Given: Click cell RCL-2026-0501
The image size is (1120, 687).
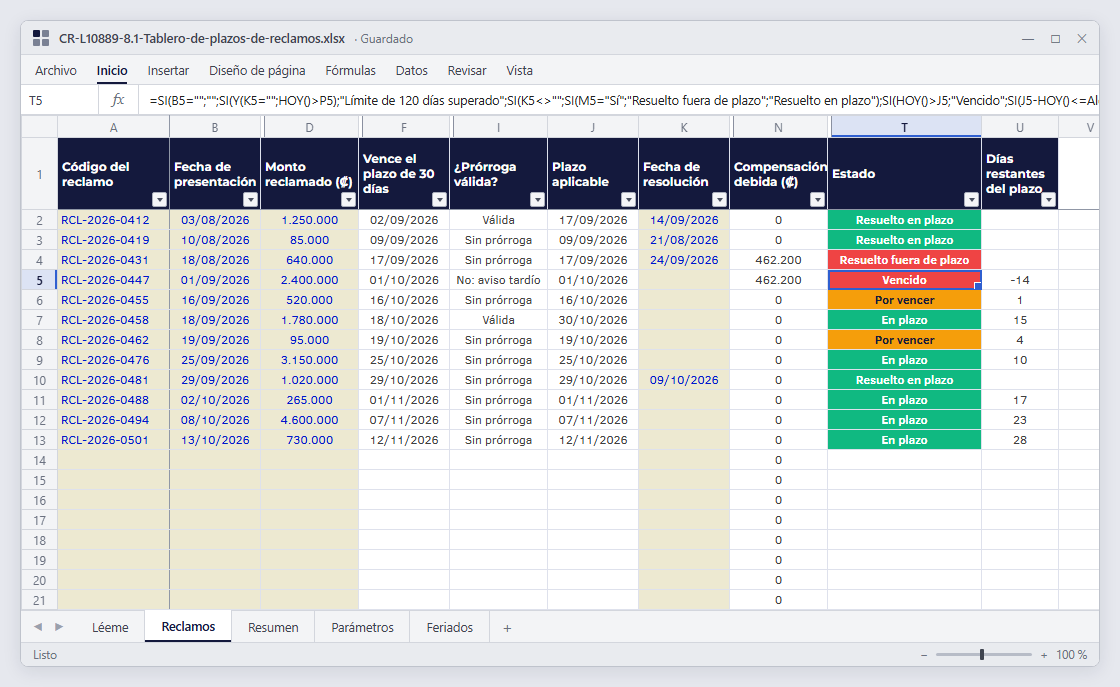Looking at the screenshot, I should coord(114,440).
